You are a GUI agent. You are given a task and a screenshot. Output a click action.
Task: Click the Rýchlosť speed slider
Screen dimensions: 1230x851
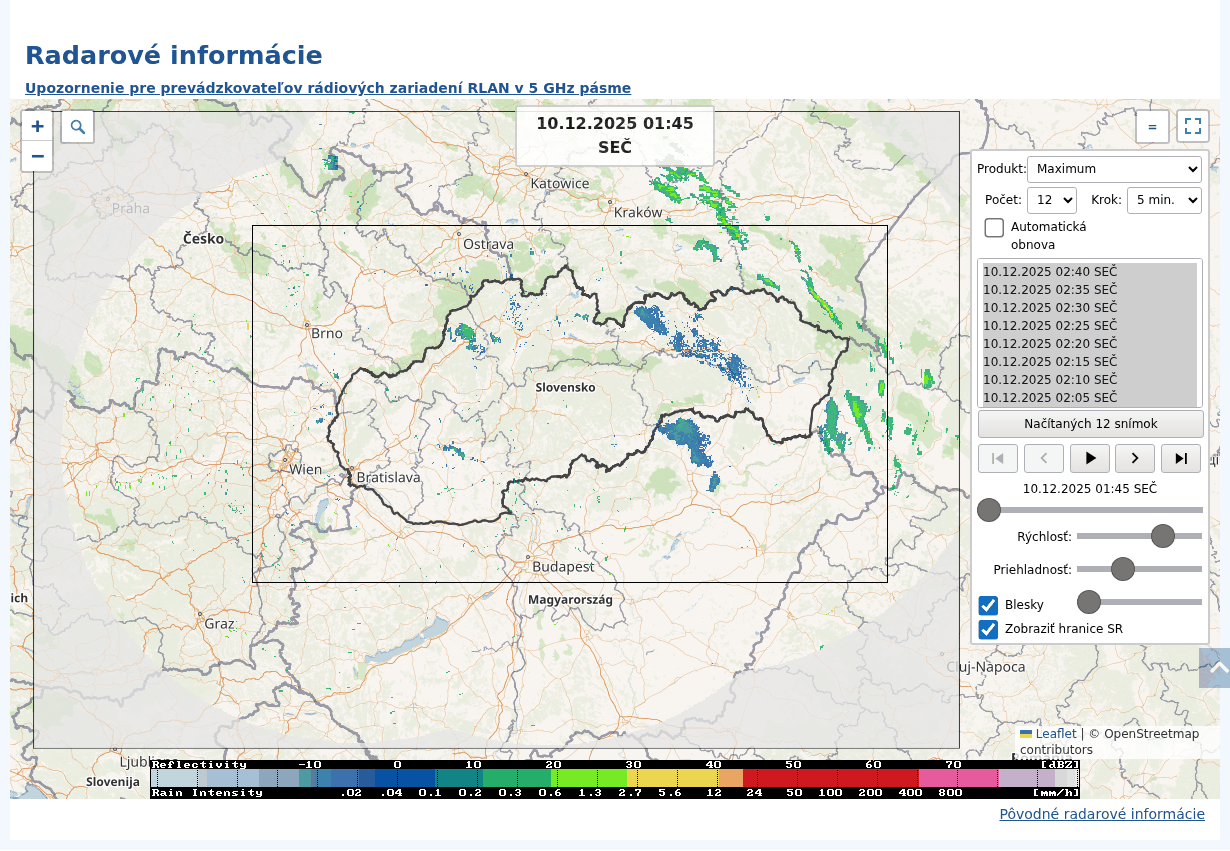tap(1139, 536)
